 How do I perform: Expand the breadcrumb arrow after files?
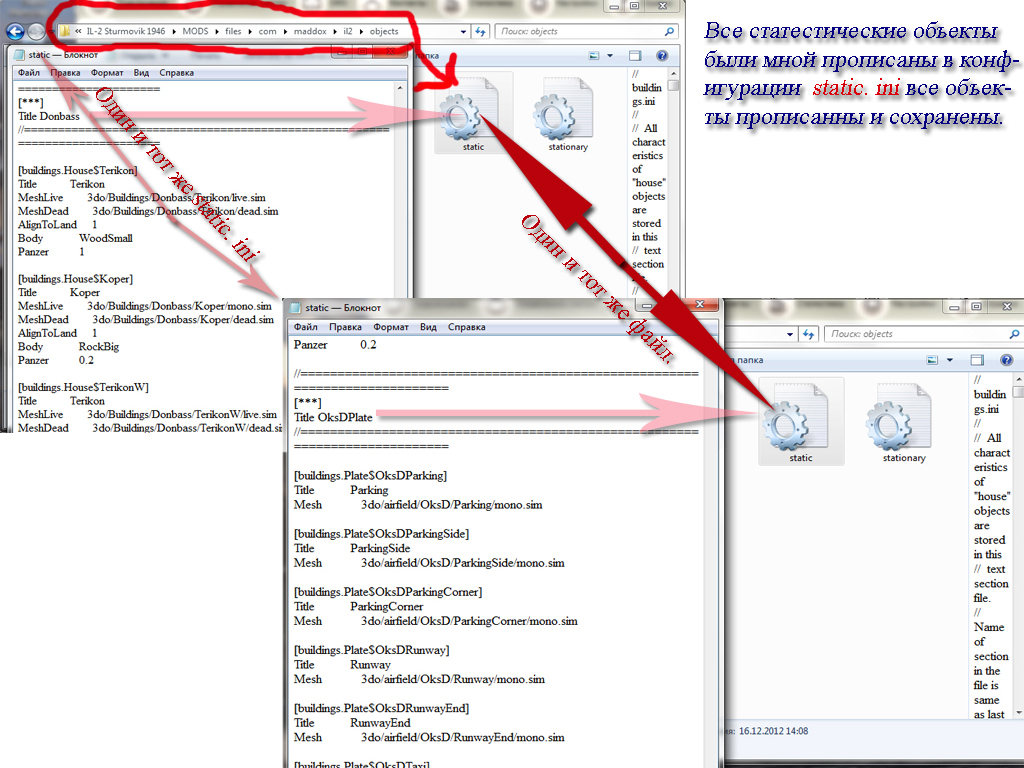pyautogui.click(x=249, y=31)
